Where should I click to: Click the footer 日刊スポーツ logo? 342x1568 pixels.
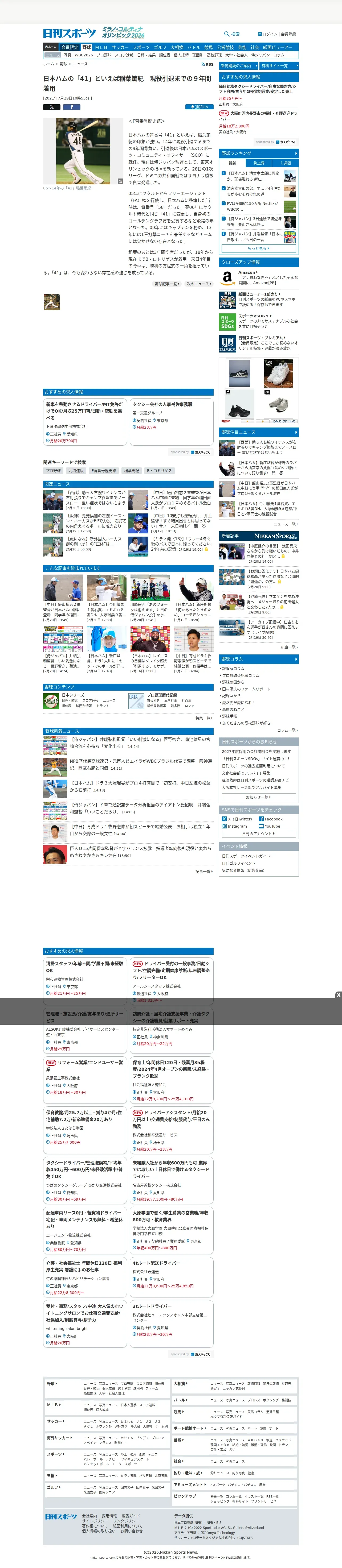tap(61, 1516)
